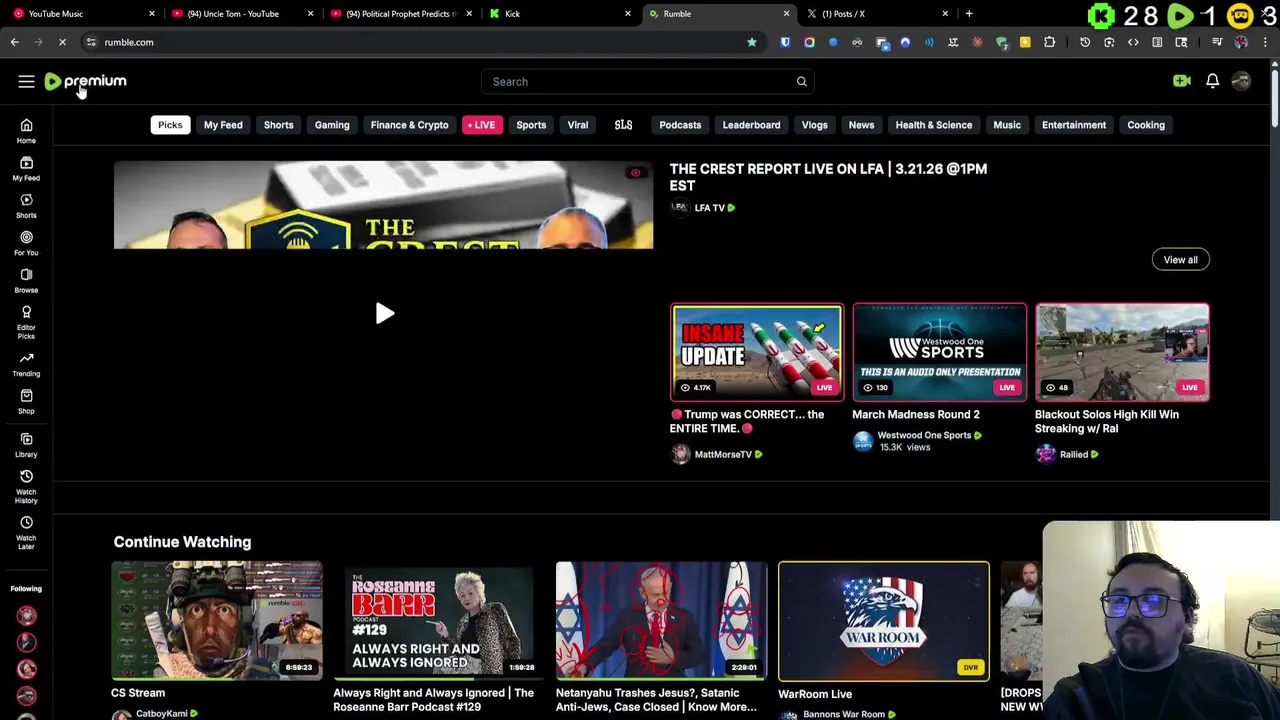Stop page loading with the X button
Screen dimensions: 1280x720
(62, 42)
